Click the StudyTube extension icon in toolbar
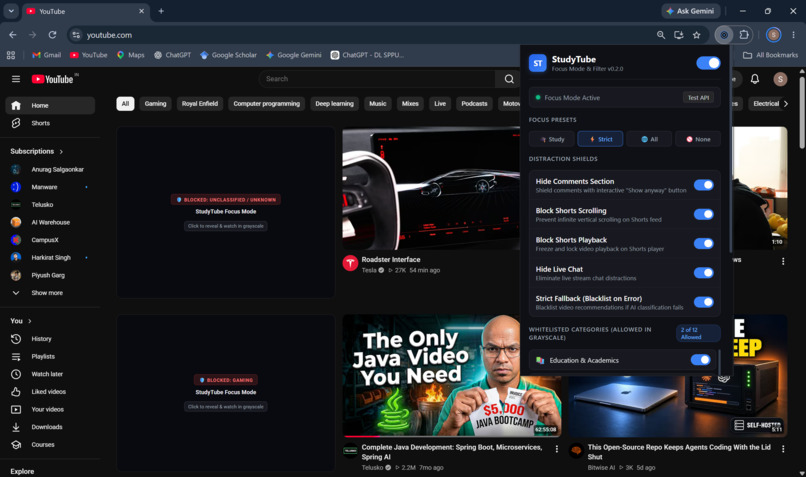Screen dimensions: 806x477 [724, 35]
